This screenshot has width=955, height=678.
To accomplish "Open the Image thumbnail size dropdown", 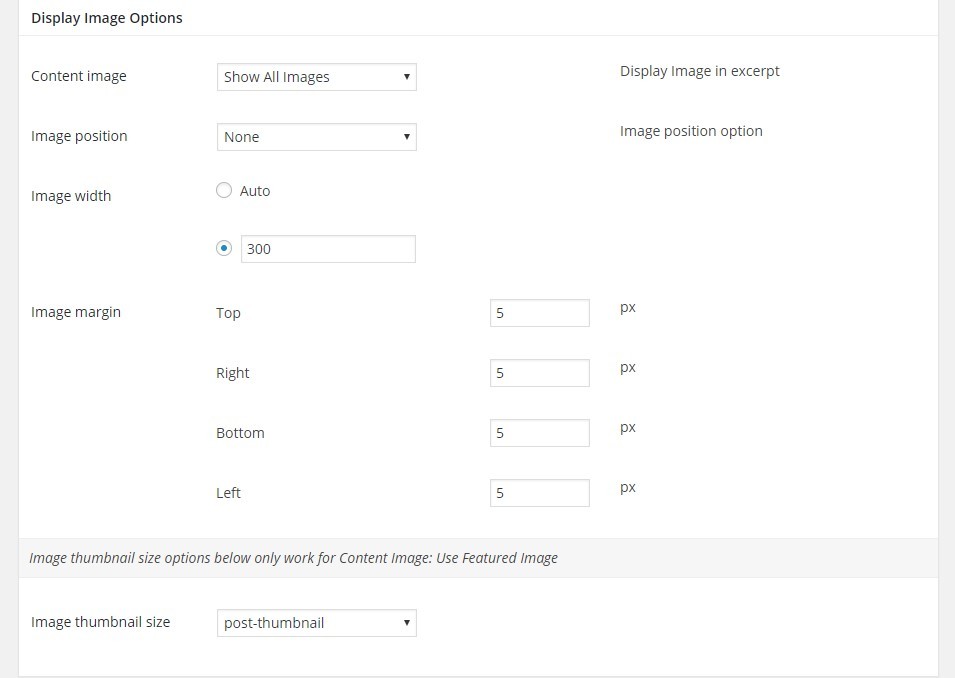I will click(x=317, y=623).
